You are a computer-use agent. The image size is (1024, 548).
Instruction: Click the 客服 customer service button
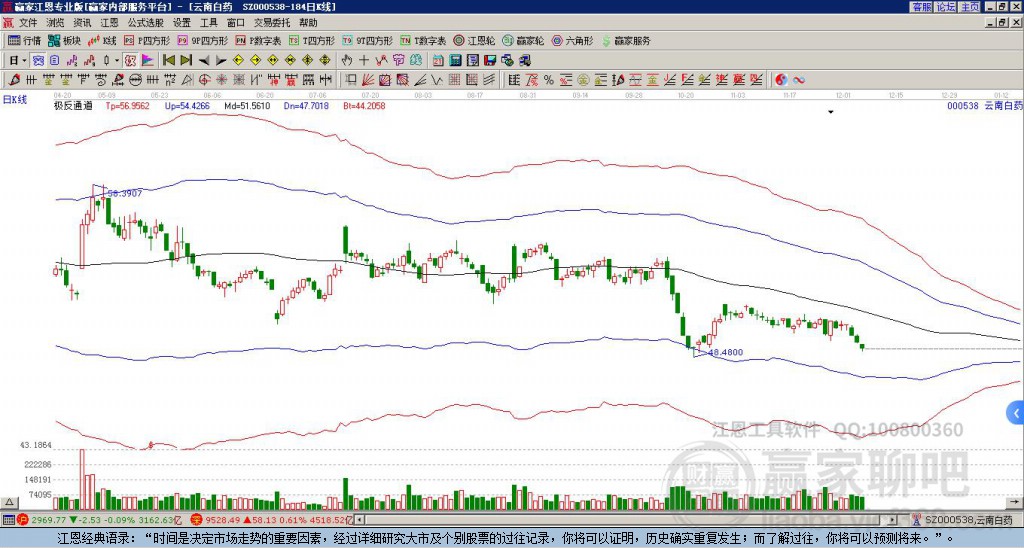[x=921, y=7]
